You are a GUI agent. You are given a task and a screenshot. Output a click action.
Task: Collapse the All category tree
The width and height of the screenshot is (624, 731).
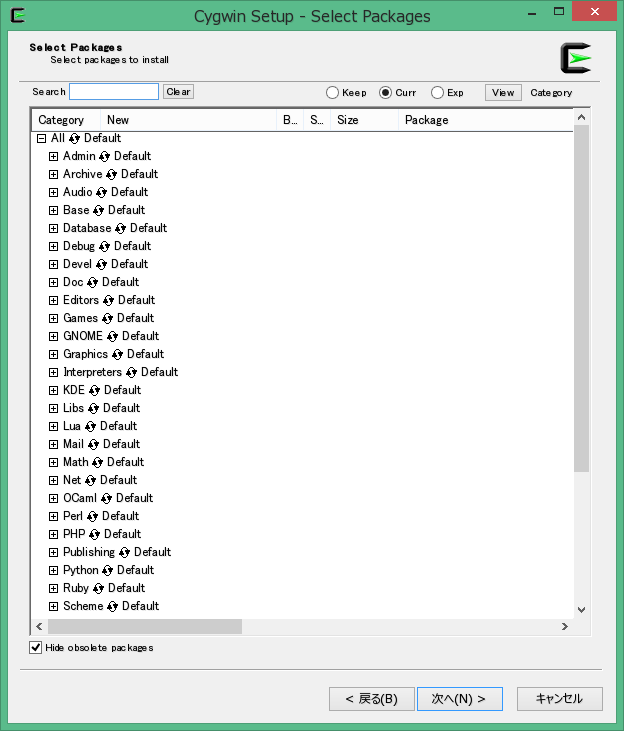(x=42, y=138)
